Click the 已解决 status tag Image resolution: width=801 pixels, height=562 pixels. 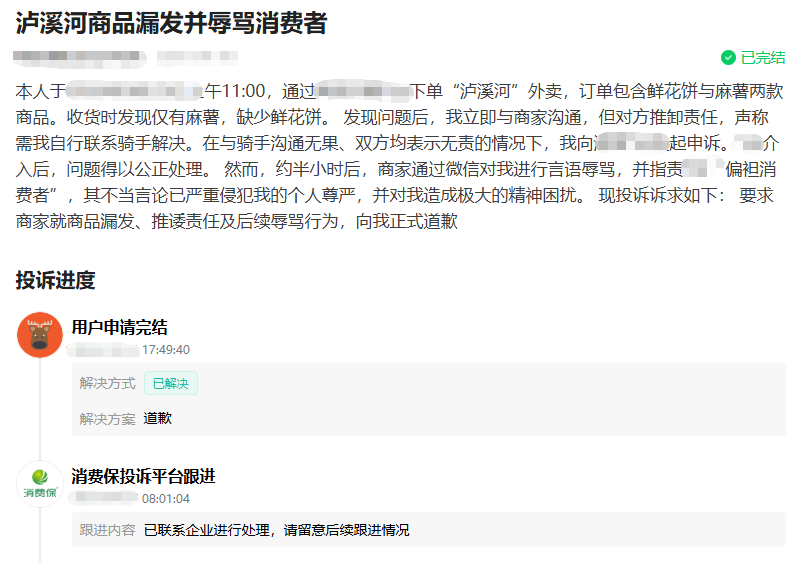[171, 383]
